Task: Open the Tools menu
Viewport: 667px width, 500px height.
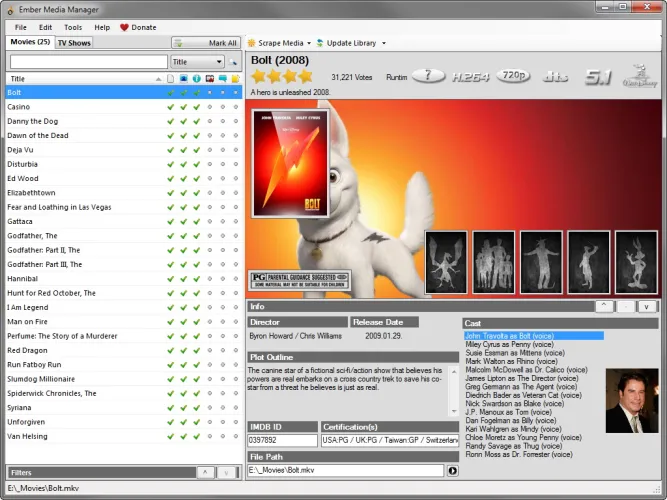Action: coord(73,27)
